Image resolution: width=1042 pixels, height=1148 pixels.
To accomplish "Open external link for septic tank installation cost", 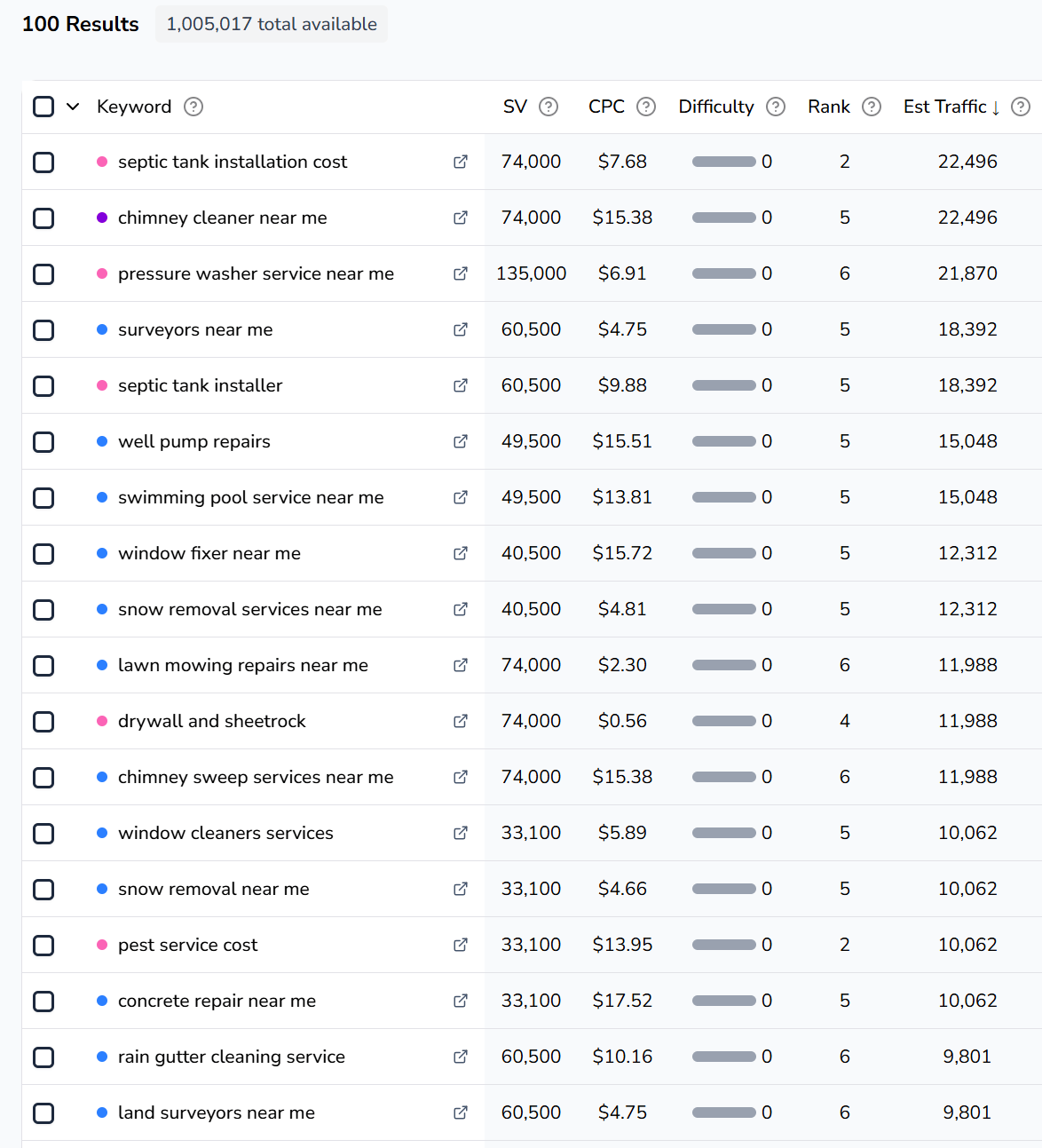I will (x=460, y=162).
